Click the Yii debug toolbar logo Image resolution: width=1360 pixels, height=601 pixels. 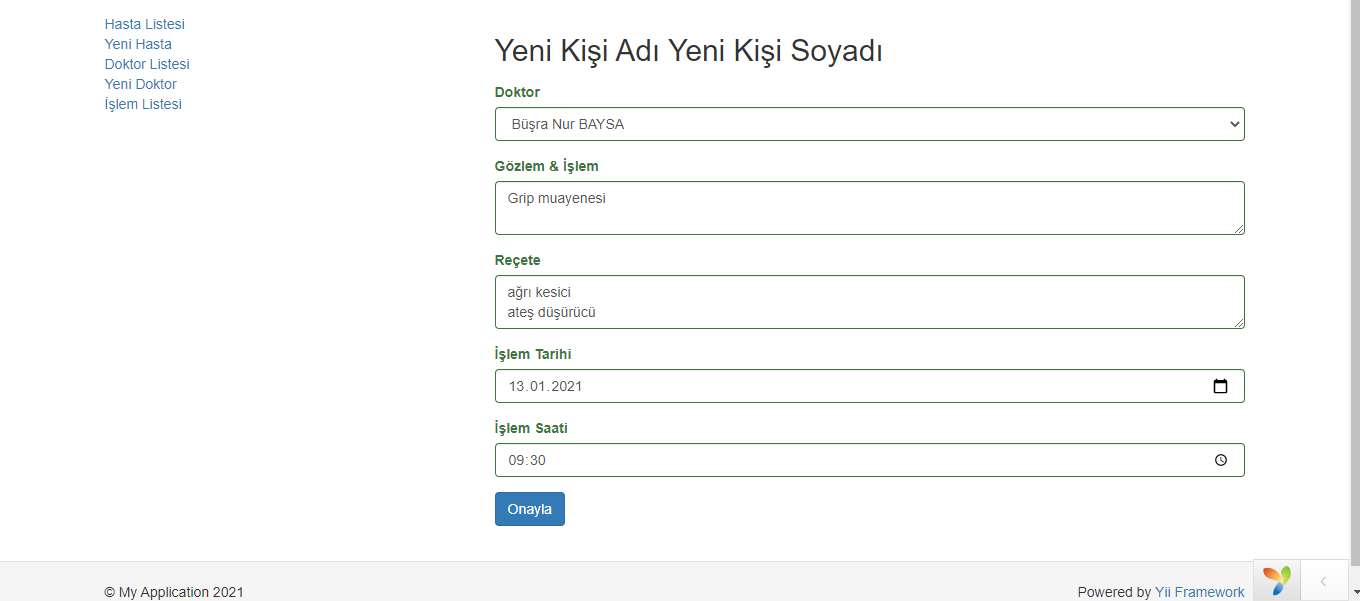[x=1276, y=580]
